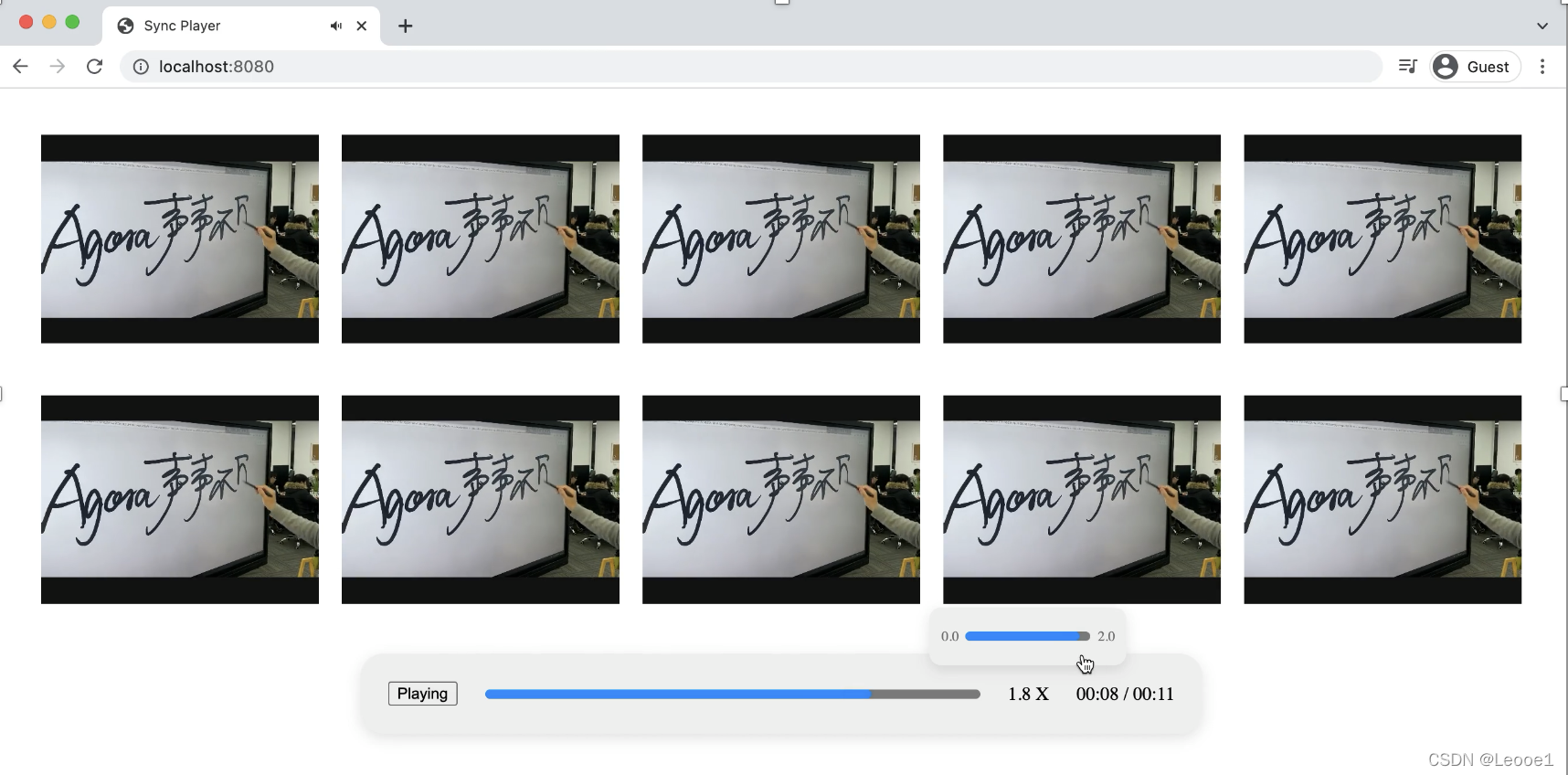Click the fourth video in top row
The image size is (1568, 775).
tap(1082, 239)
